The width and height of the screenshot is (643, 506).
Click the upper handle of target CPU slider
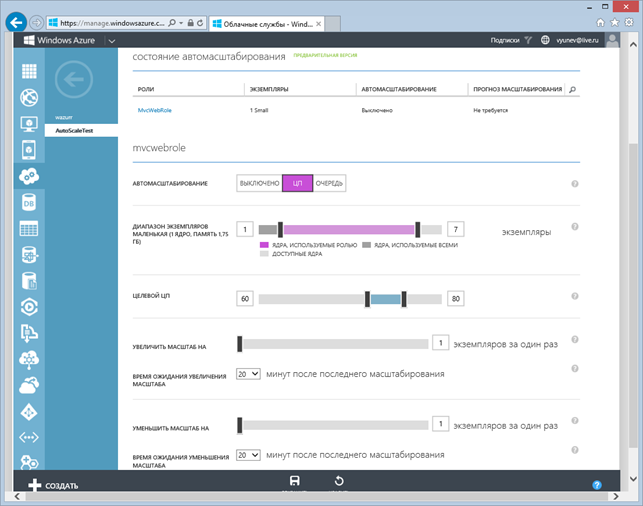404,299
